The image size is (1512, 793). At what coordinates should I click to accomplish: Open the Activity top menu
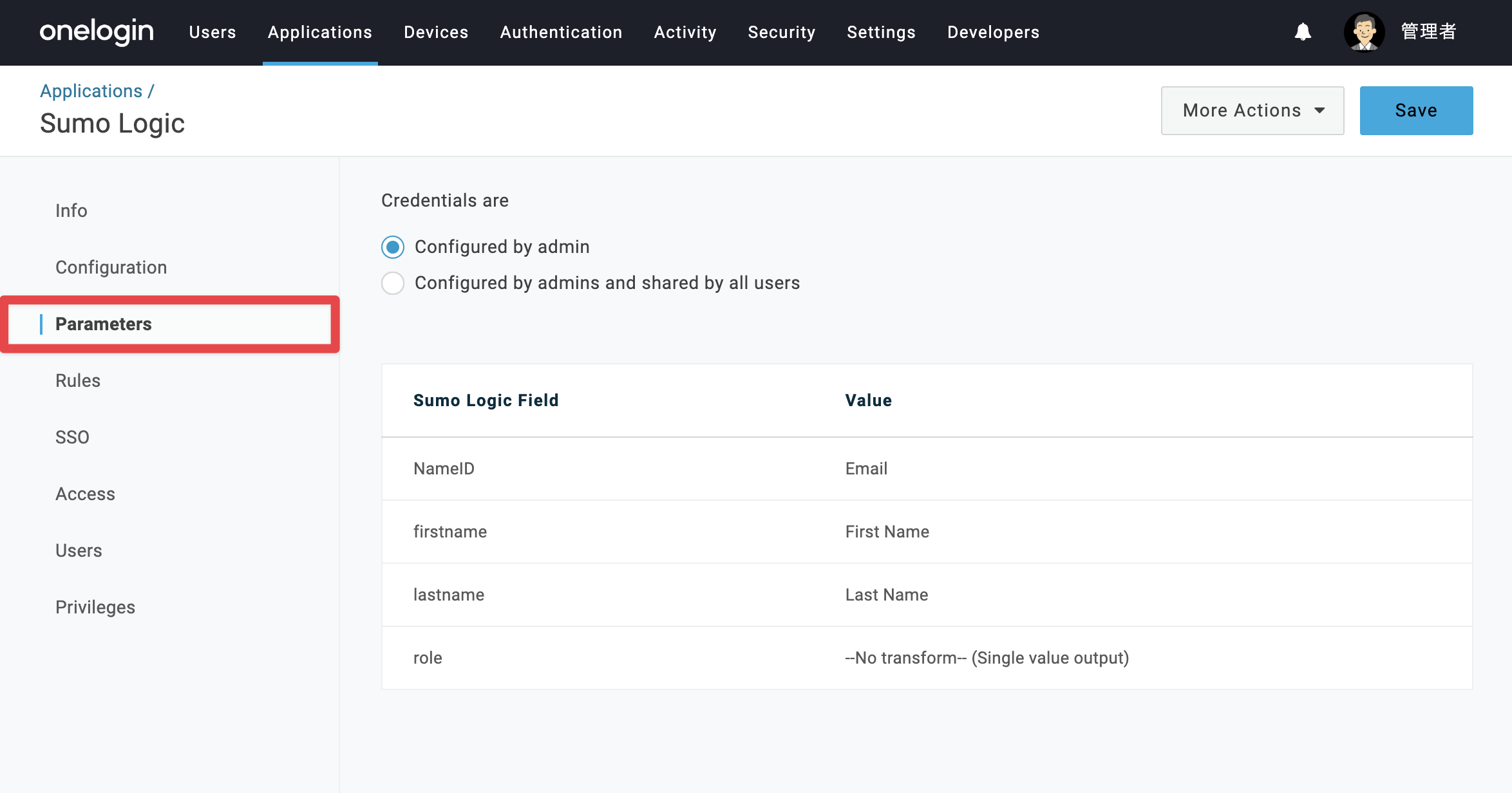[685, 32]
